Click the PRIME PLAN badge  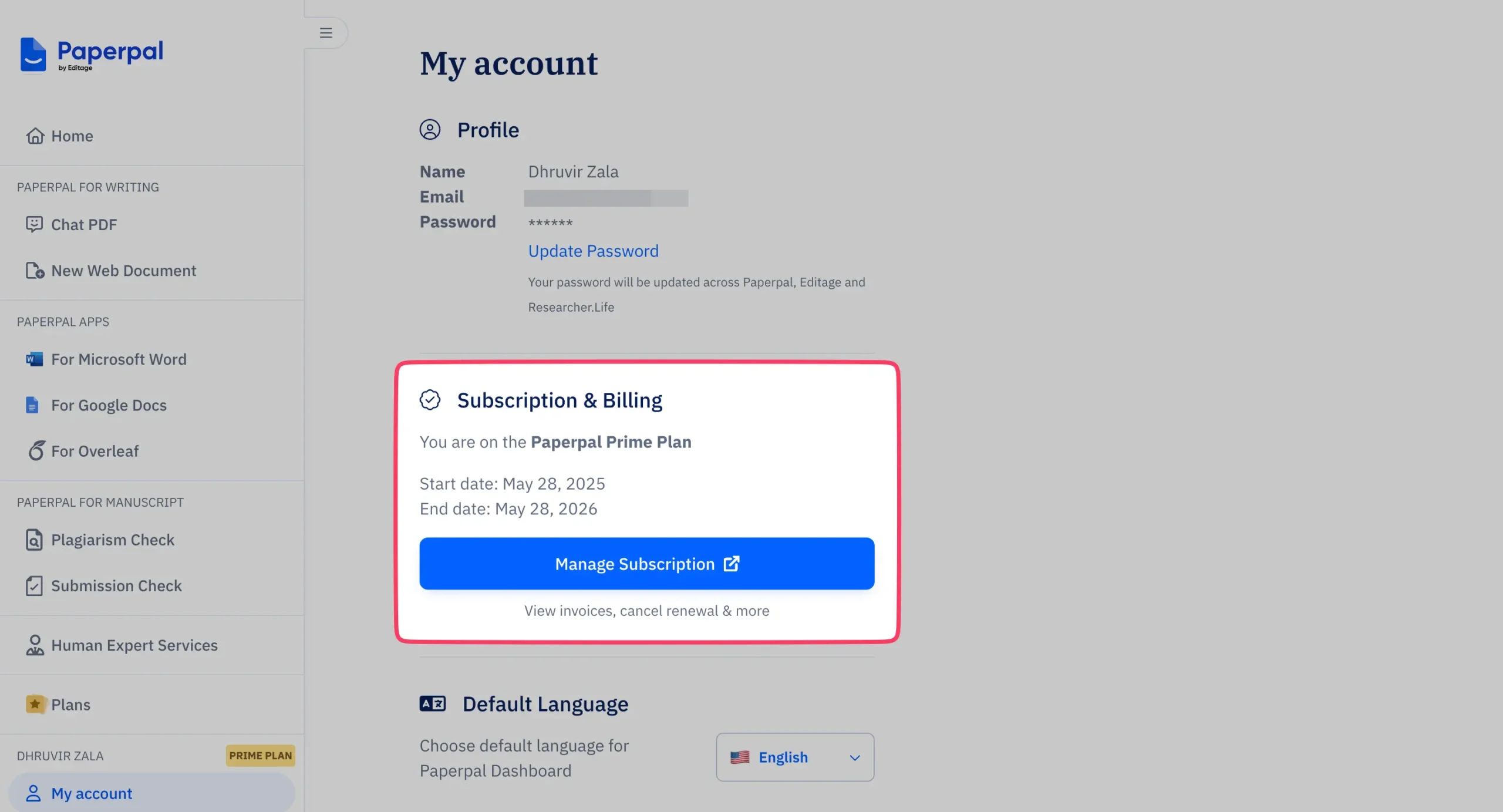(x=261, y=756)
